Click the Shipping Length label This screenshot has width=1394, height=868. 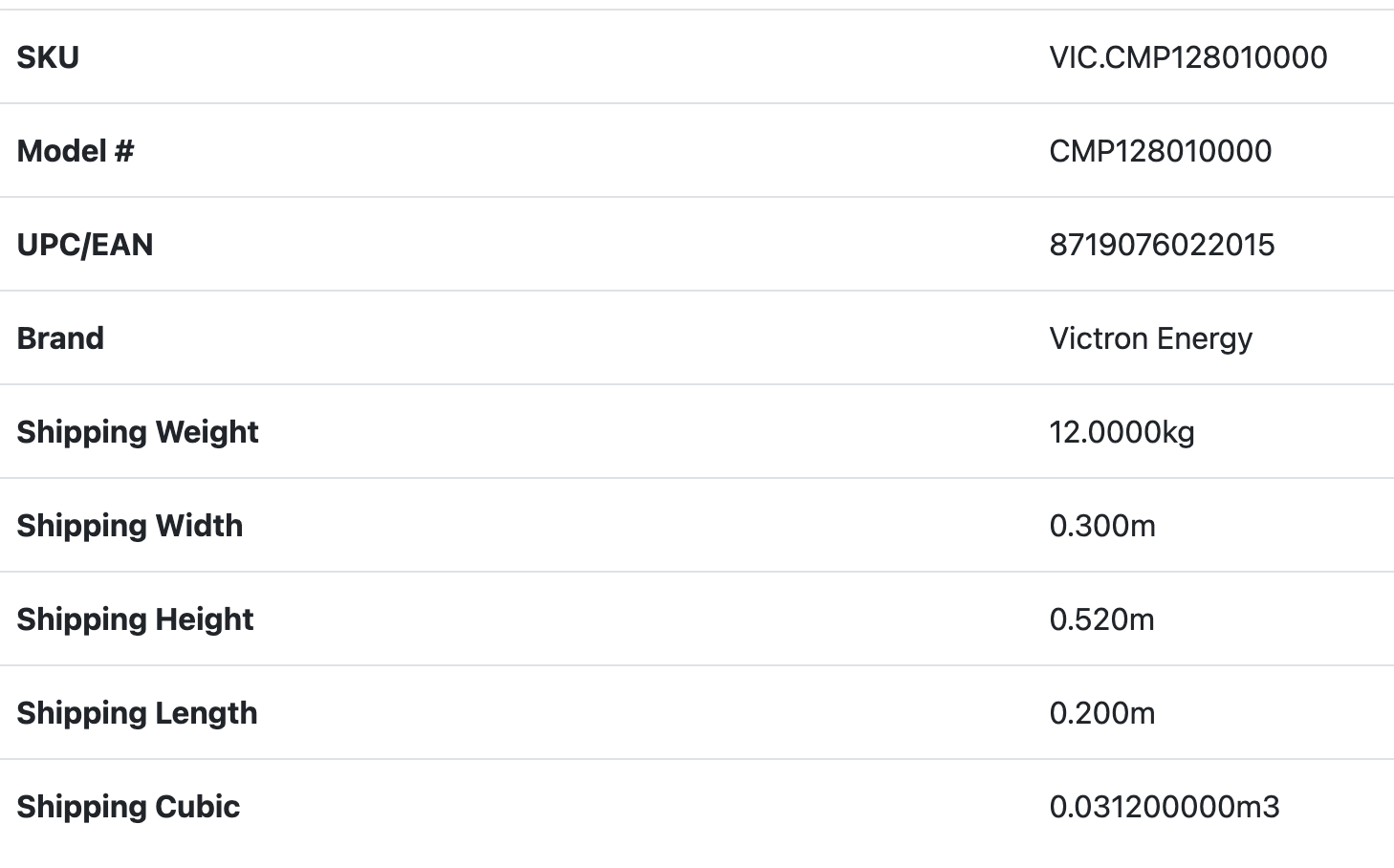(137, 713)
